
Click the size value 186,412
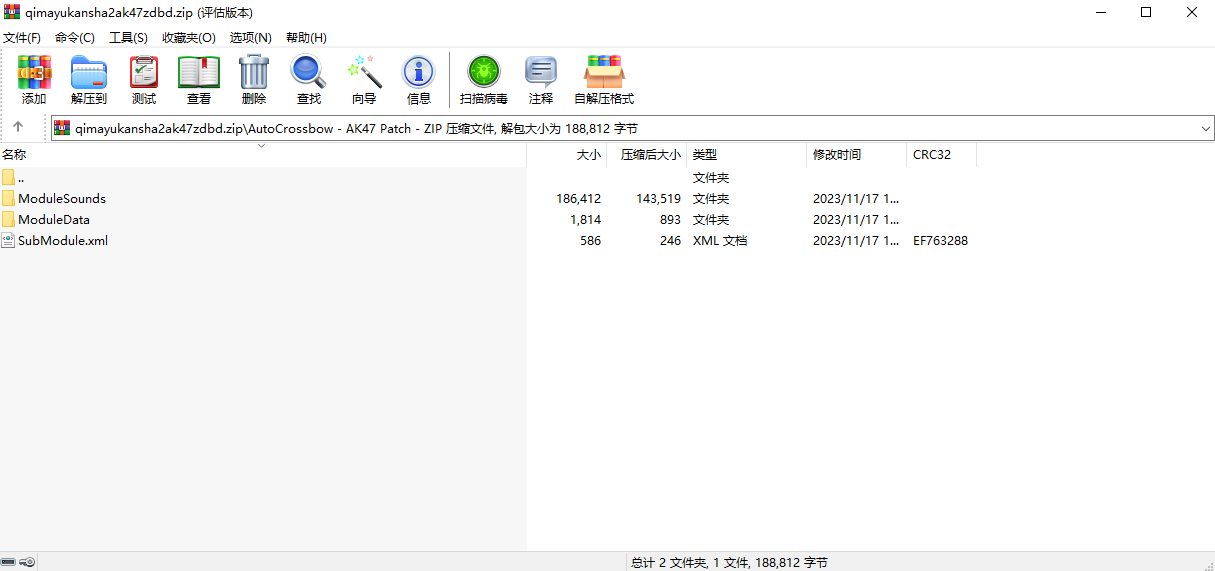coord(579,198)
